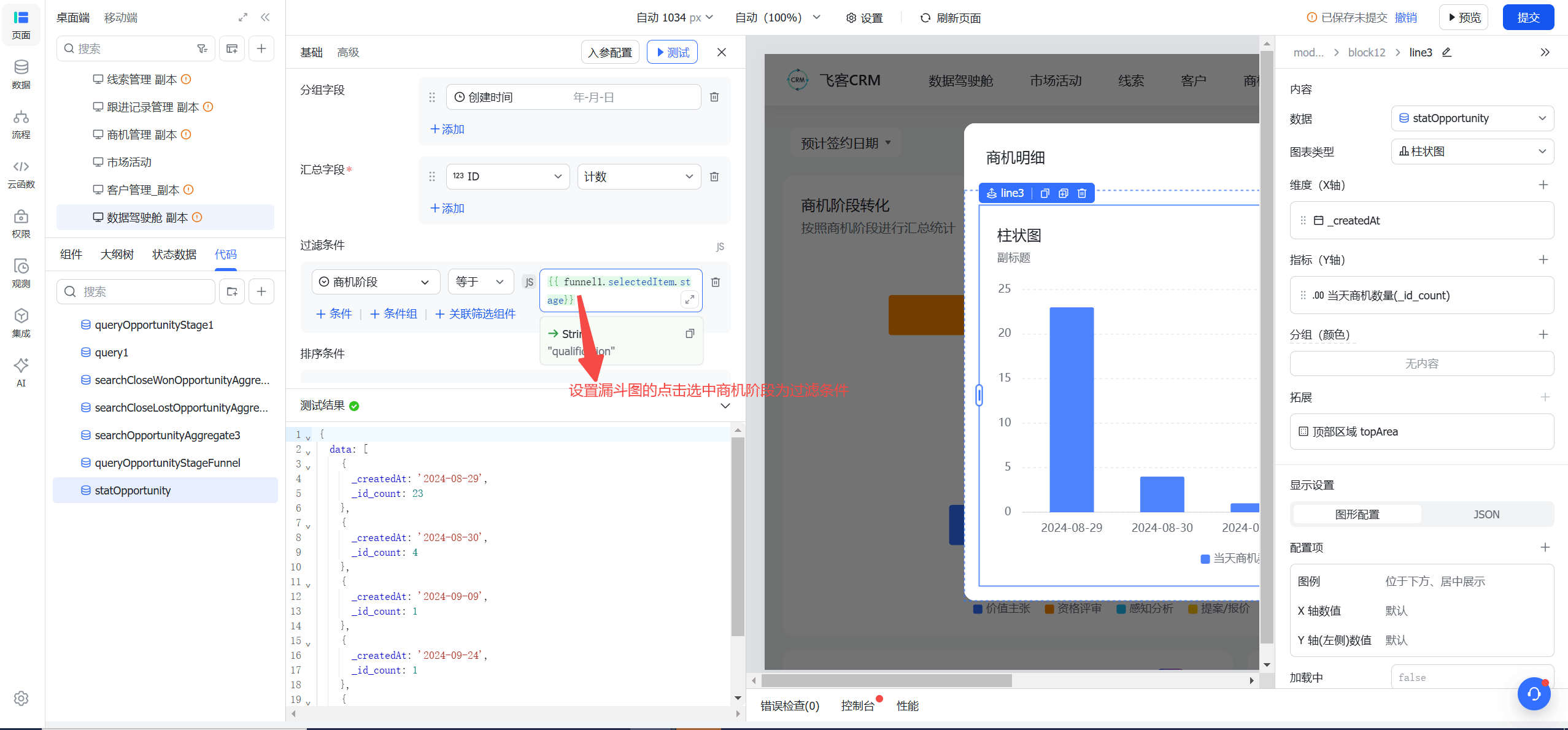Open the customer support chat bubble
Screen dimensions: 1568x730
1534,694
